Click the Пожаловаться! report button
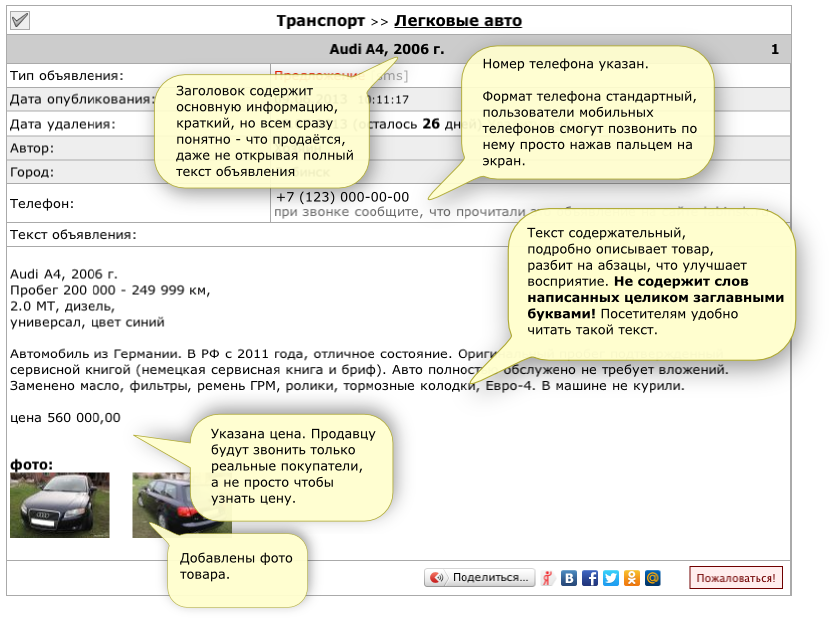The height and width of the screenshot is (618, 829). (736, 578)
